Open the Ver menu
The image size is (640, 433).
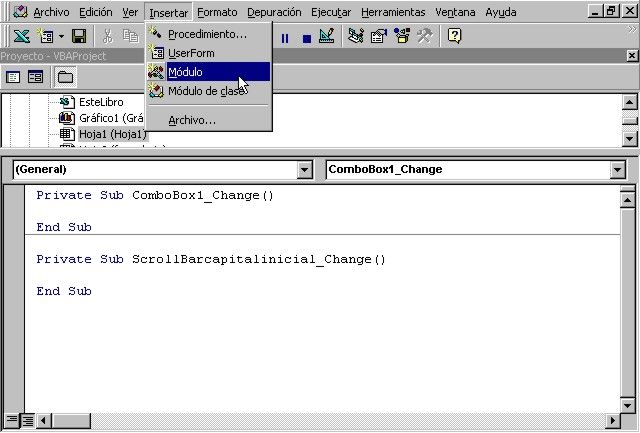tap(130, 12)
